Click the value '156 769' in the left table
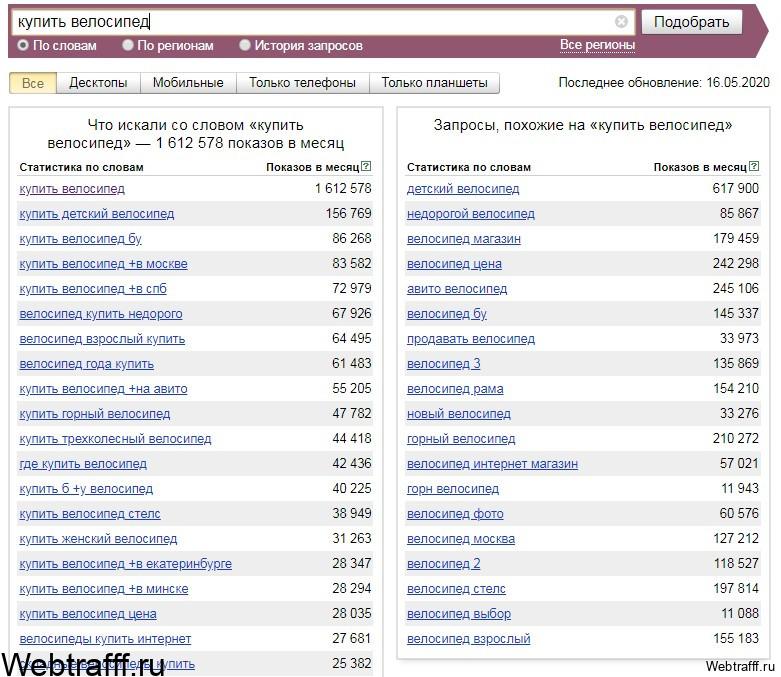781x677 pixels. 349,214
